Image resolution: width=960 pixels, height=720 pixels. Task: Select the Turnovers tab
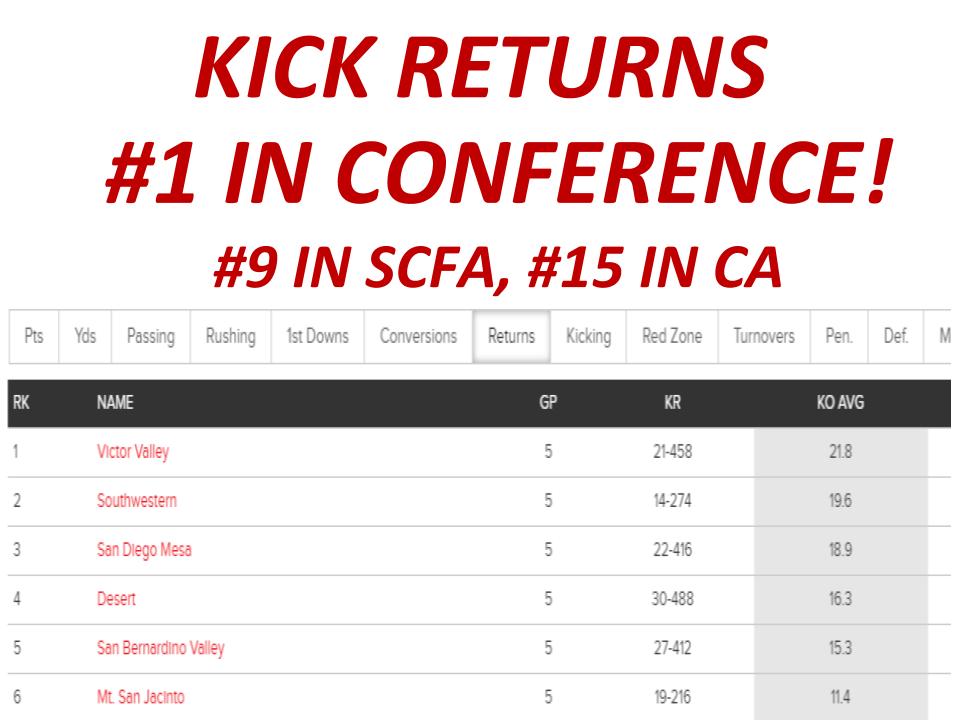coord(763,336)
